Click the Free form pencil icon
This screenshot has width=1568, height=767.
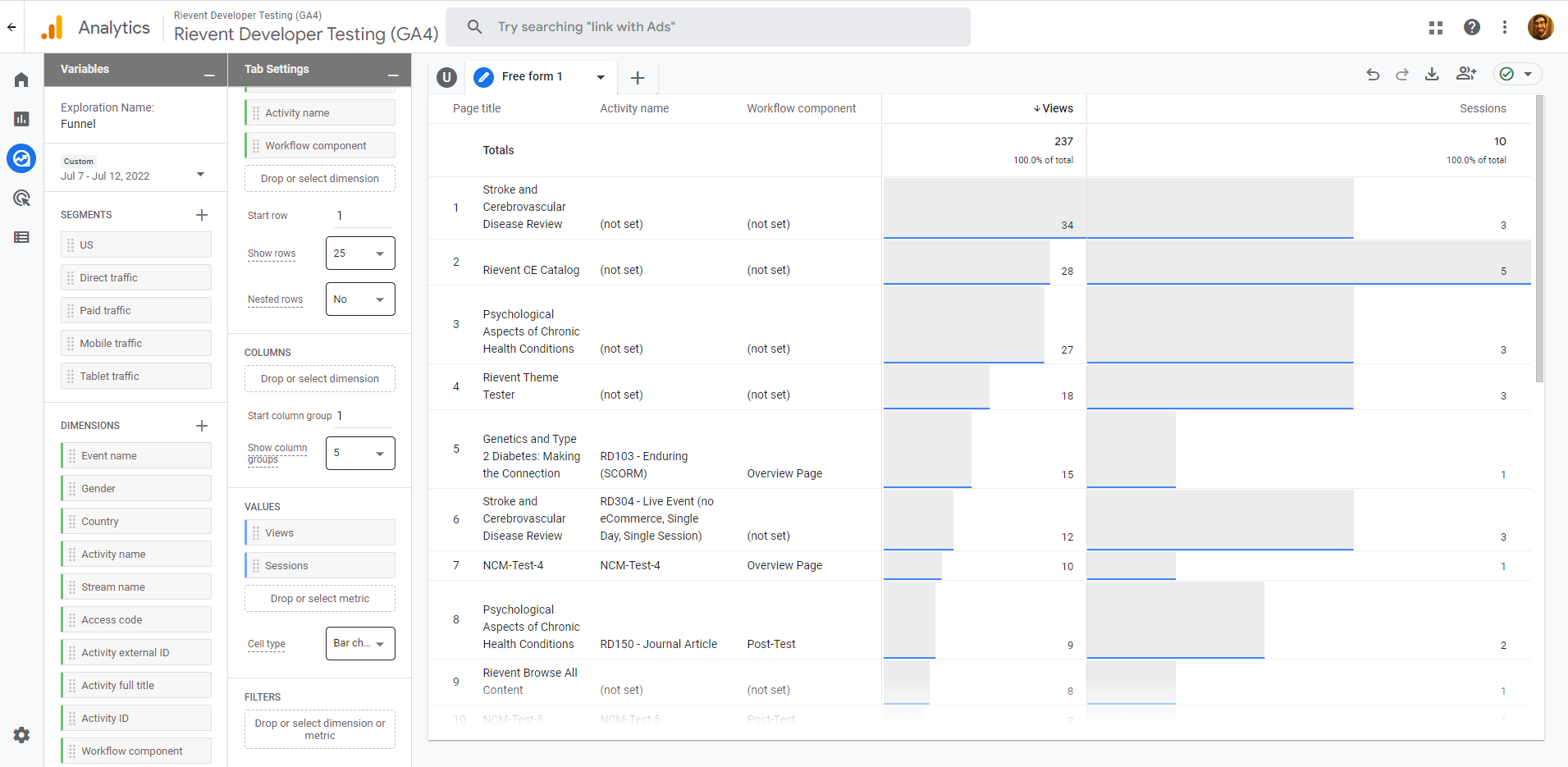coord(484,77)
